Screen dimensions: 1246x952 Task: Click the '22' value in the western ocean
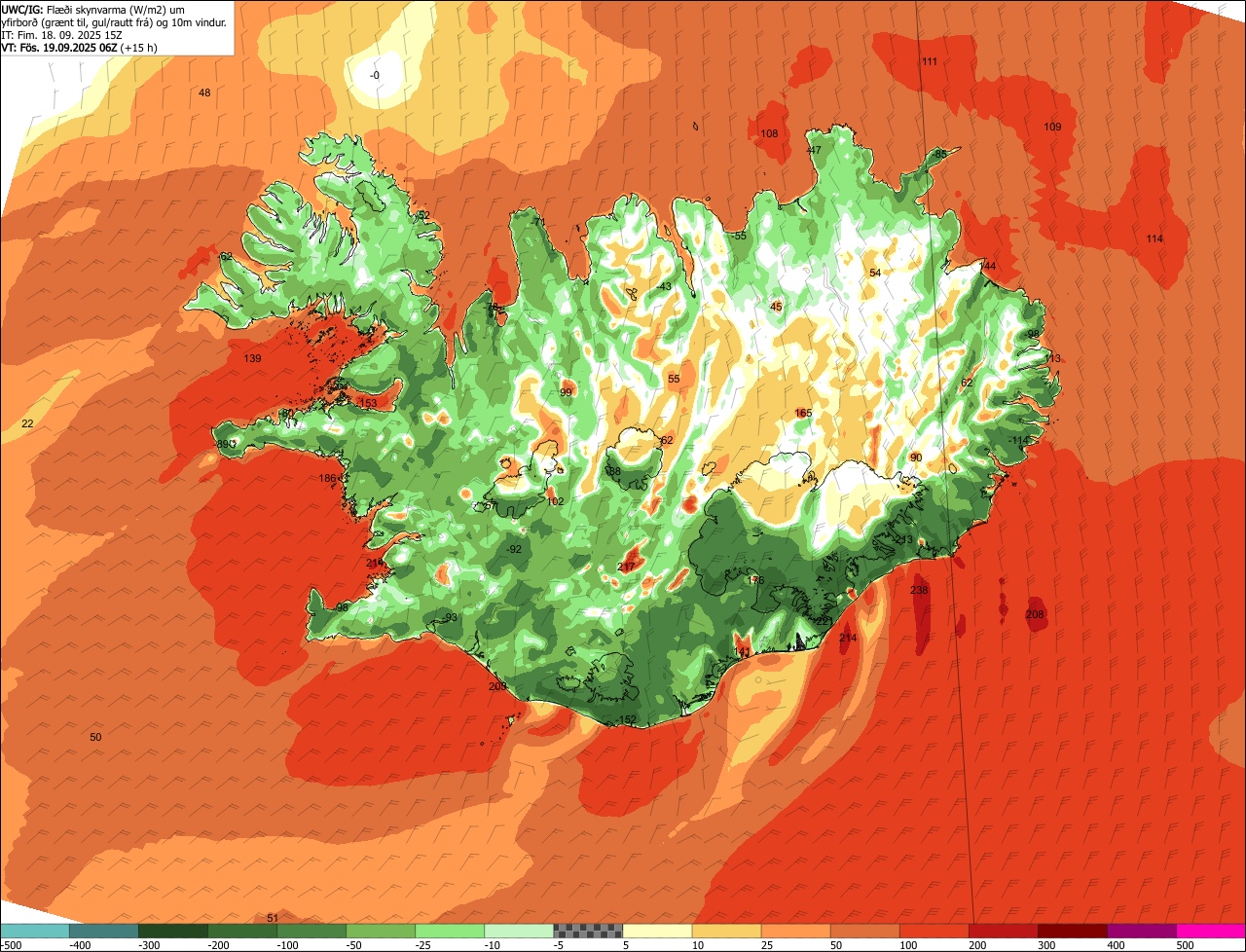[x=27, y=423]
